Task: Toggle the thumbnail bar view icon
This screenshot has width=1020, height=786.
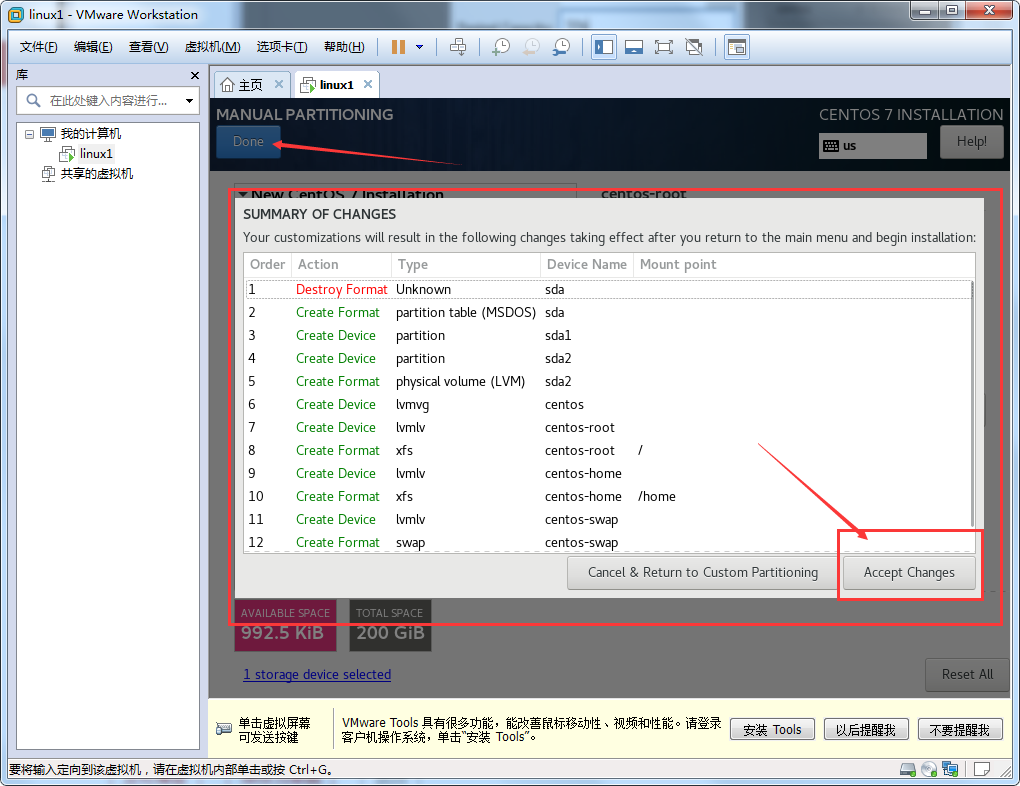Action: (x=634, y=47)
